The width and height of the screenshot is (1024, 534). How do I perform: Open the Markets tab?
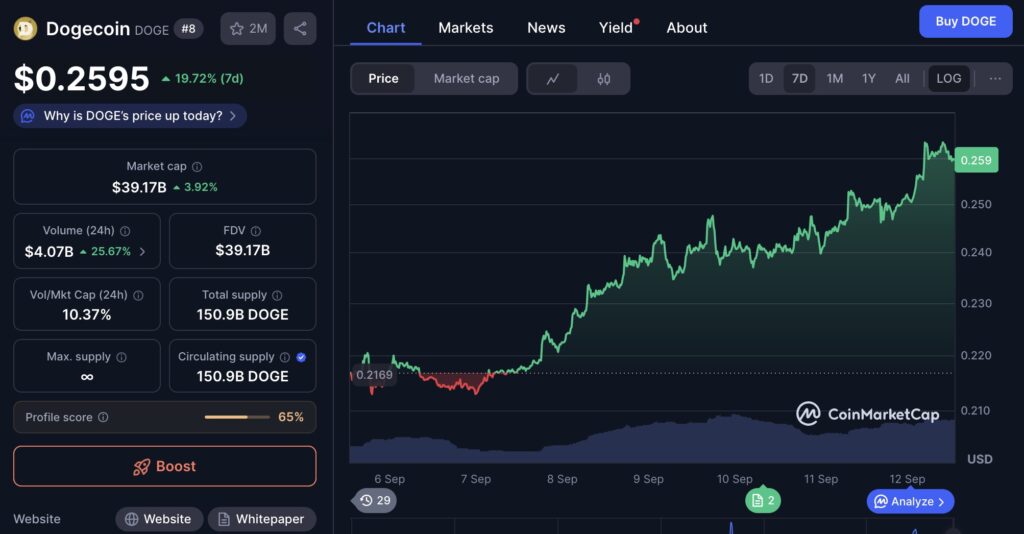click(x=466, y=28)
